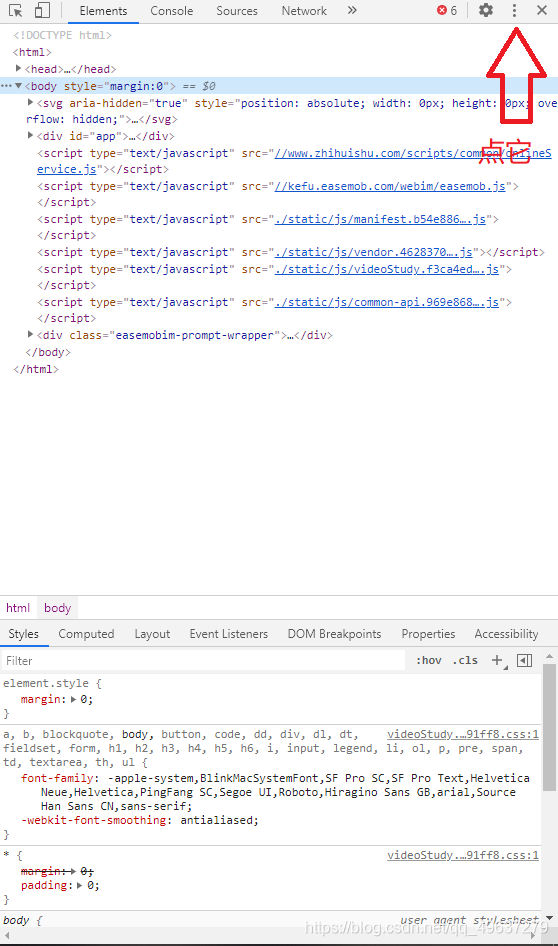
Task: Activate the inspect element picker icon
Action: [16, 10]
